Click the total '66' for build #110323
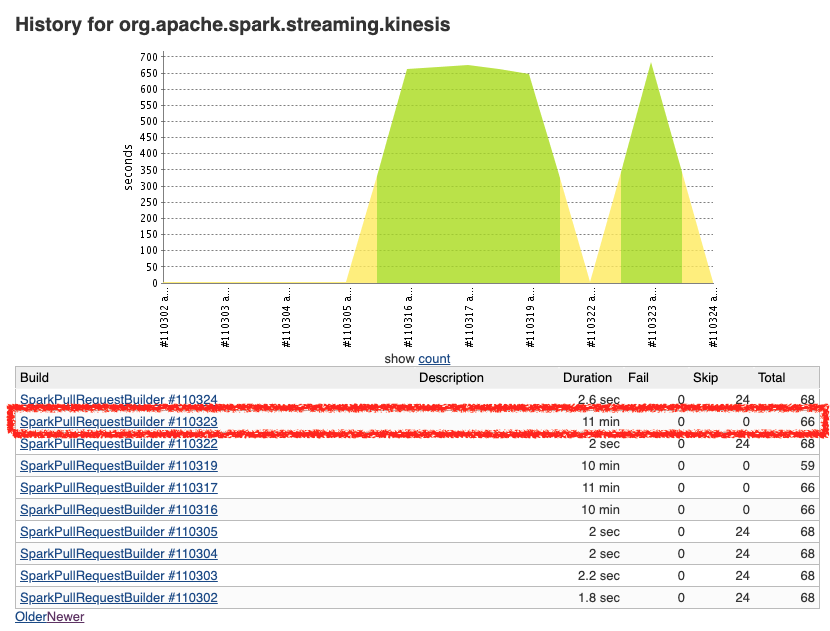Screen dimensions: 830x631 [x=807, y=422]
